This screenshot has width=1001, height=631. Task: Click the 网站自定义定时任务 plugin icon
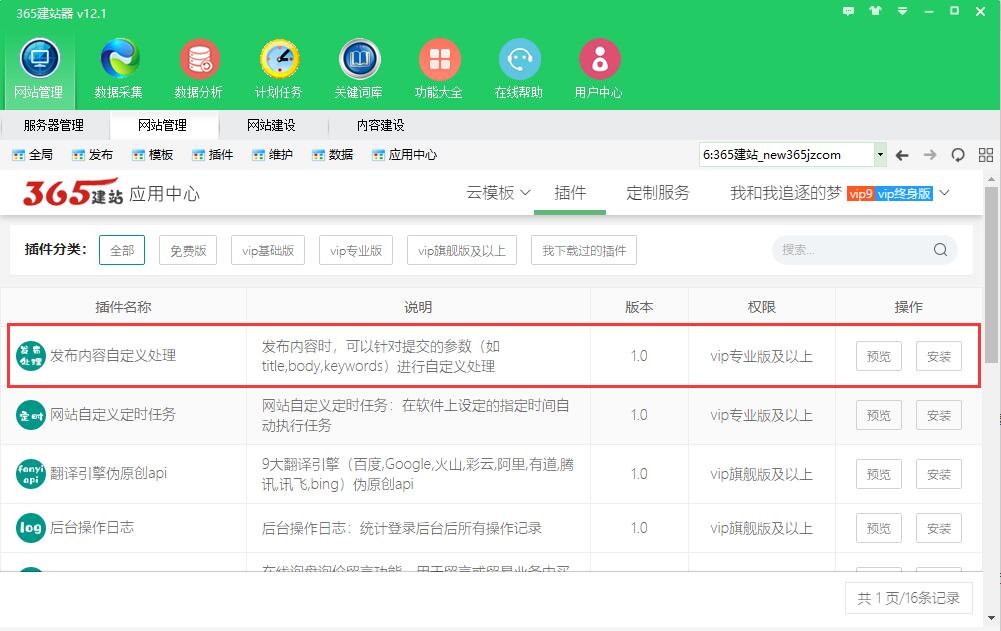pos(31,415)
